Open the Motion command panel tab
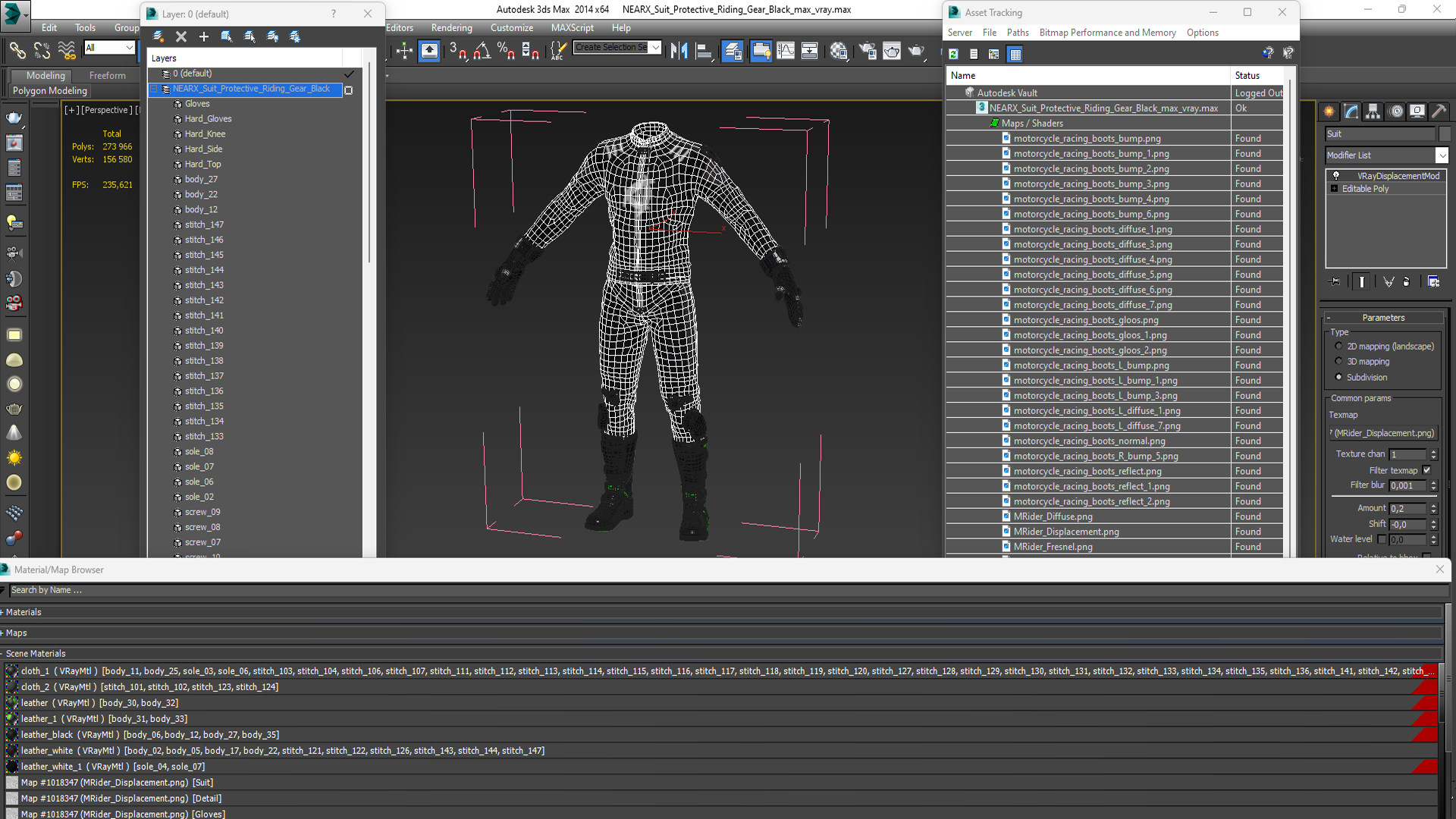Image resolution: width=1456 pixels, height=819 pixels. point(1396,111)
